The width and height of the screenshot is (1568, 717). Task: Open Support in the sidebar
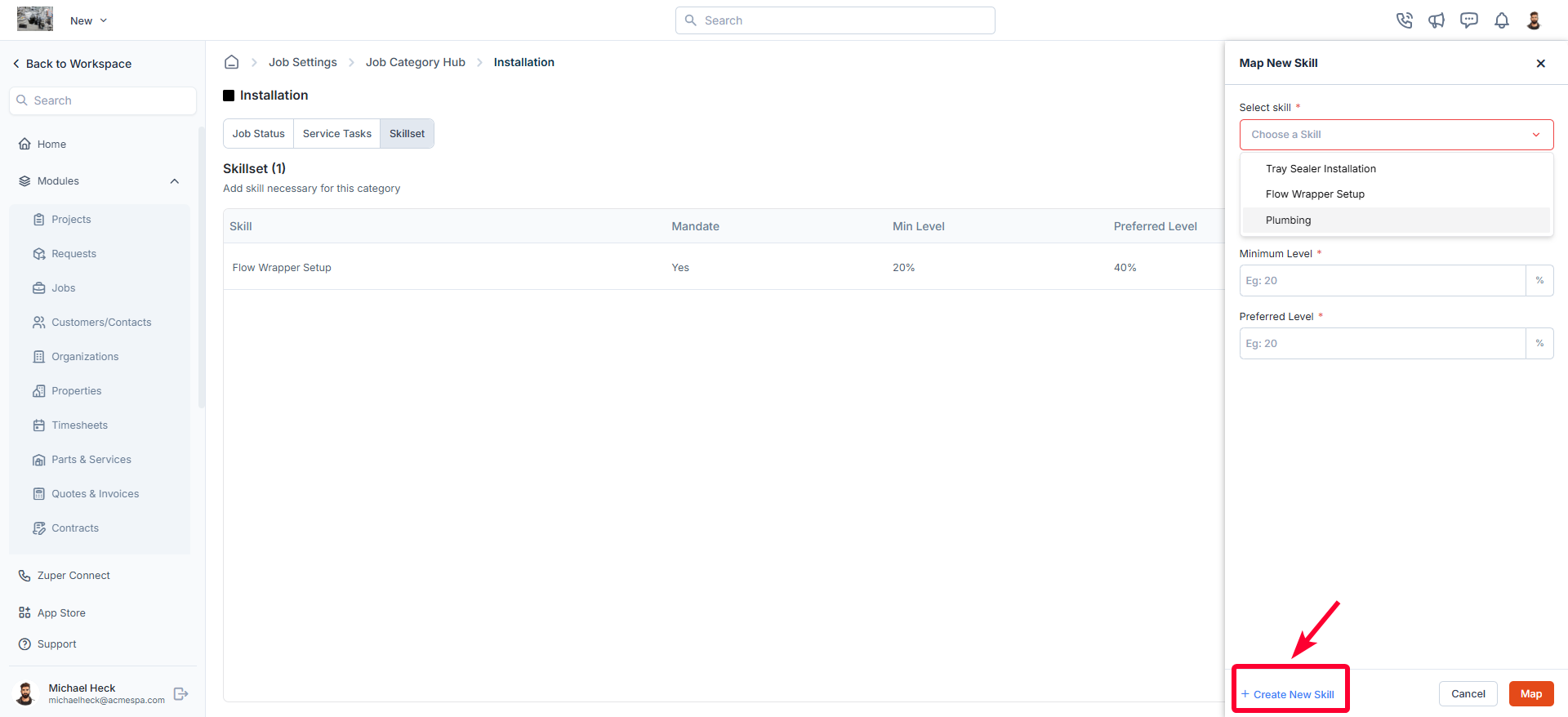tap(47, 644)
